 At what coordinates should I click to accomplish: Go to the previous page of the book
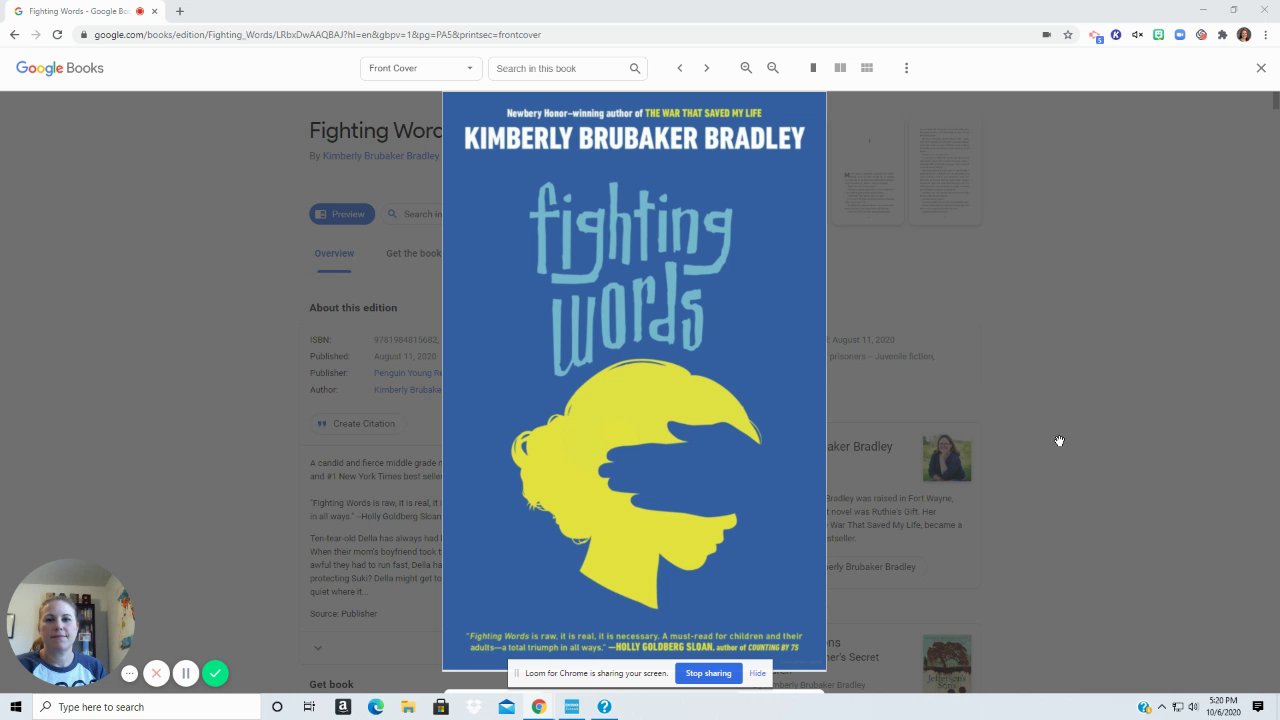click(680, 68)
